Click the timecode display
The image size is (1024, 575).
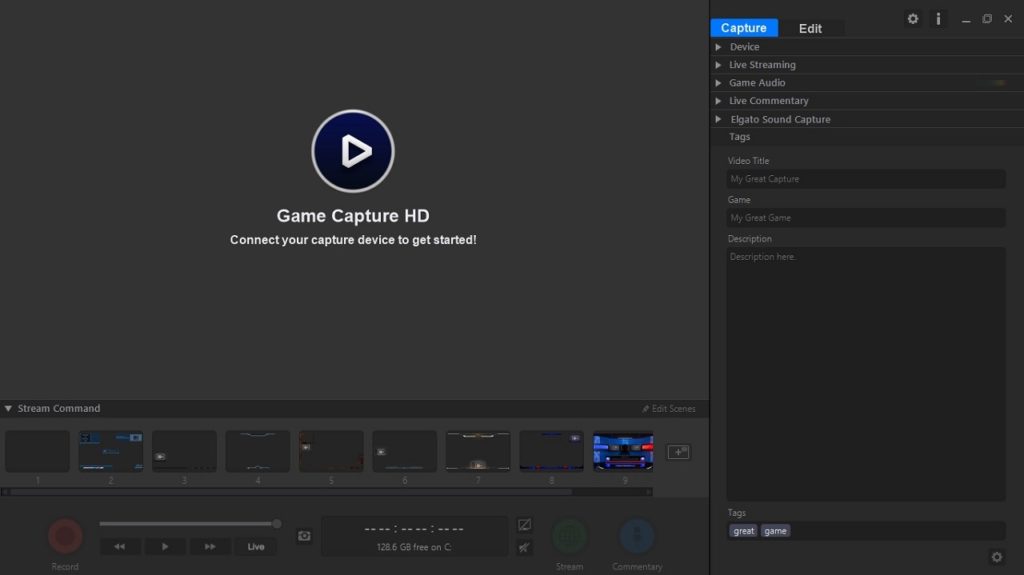click(414, 529)
